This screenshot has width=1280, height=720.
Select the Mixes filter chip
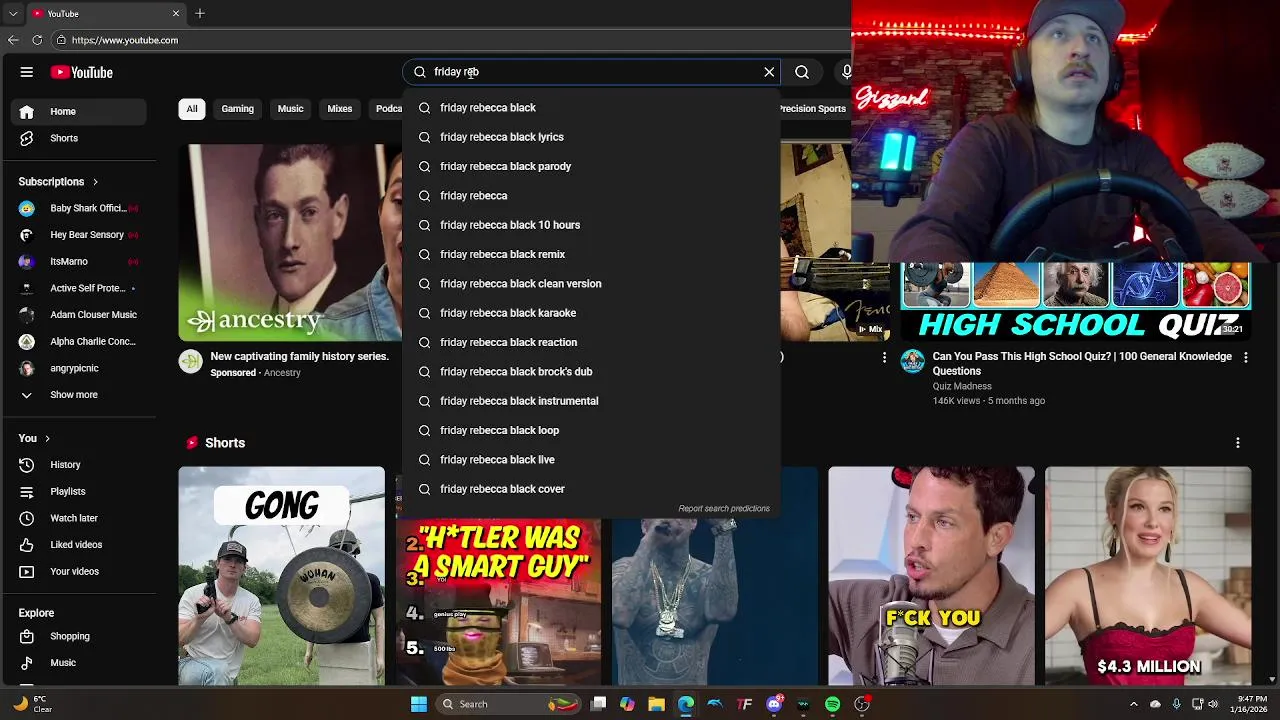point(340,109)
